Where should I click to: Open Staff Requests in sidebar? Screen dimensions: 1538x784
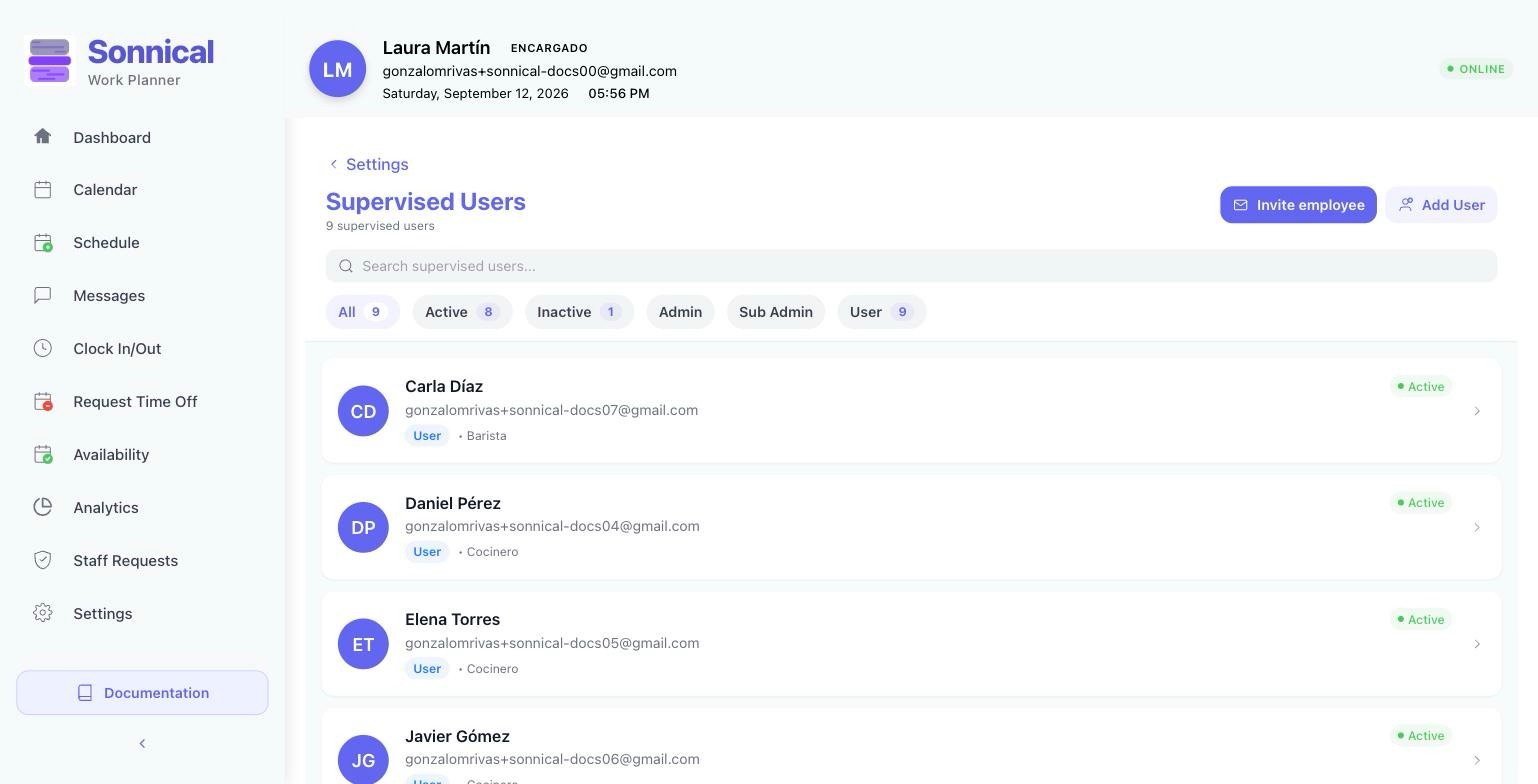tap(125, 560)
